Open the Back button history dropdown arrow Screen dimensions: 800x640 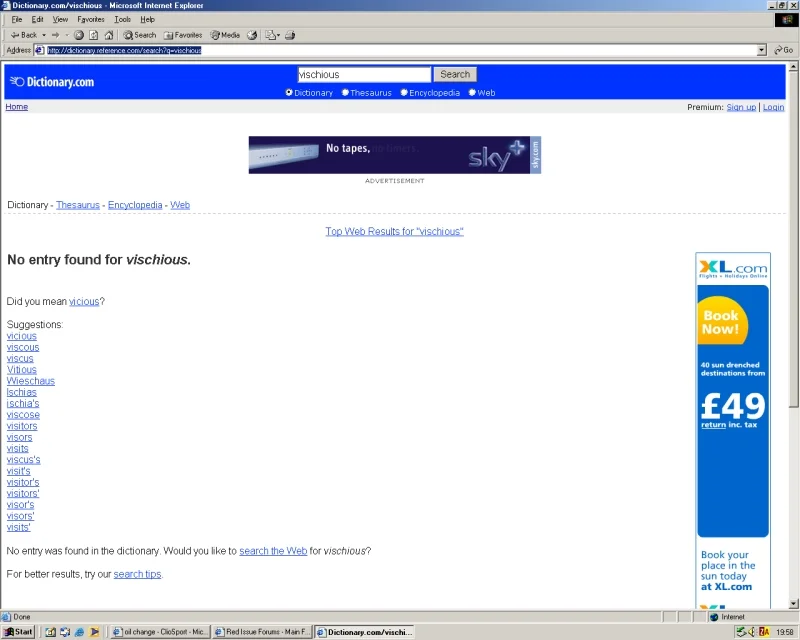pos(44,35)
